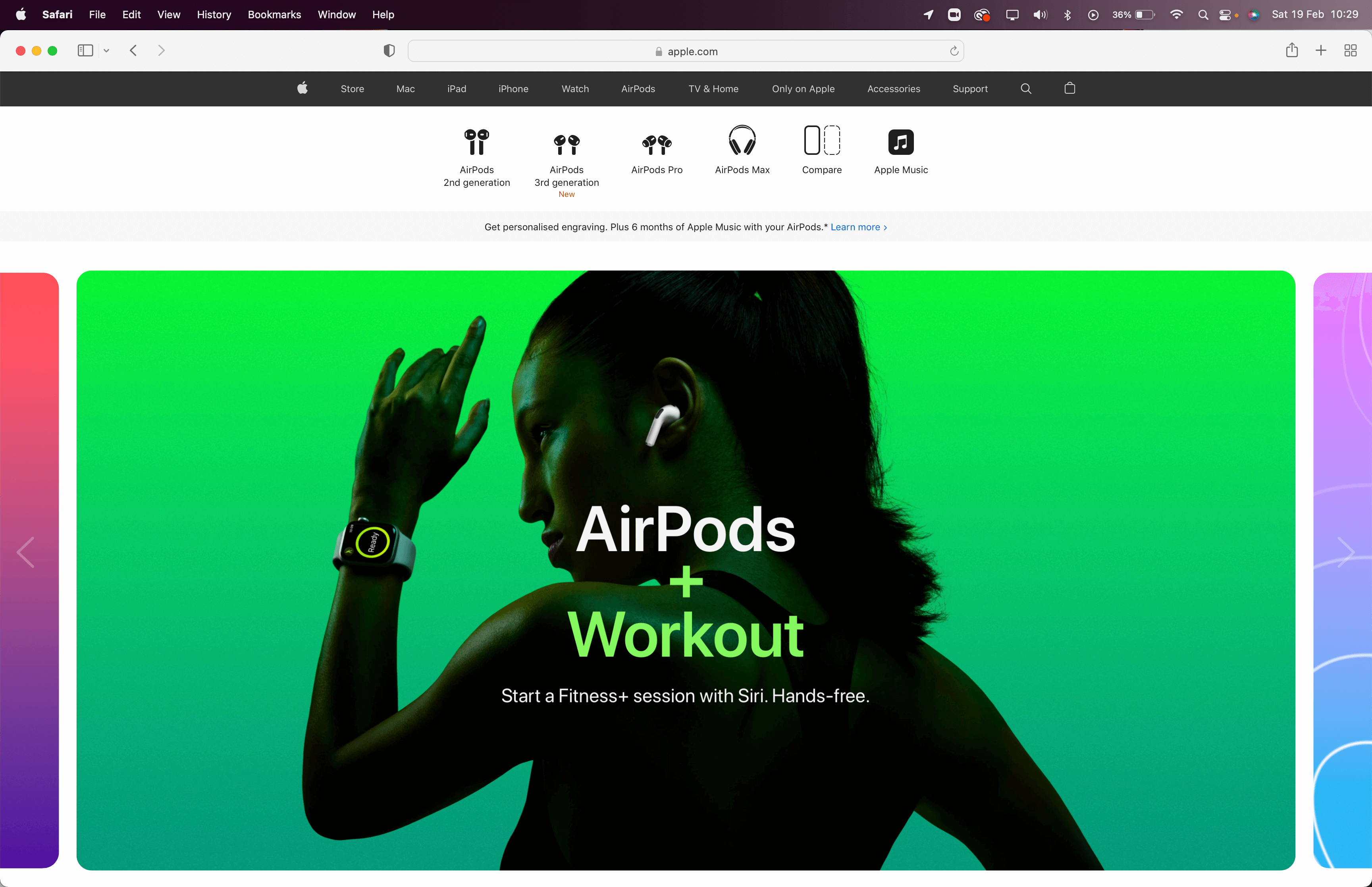Open the Only on Apple link
1372x887 pixels.
[x=803, y=89]
